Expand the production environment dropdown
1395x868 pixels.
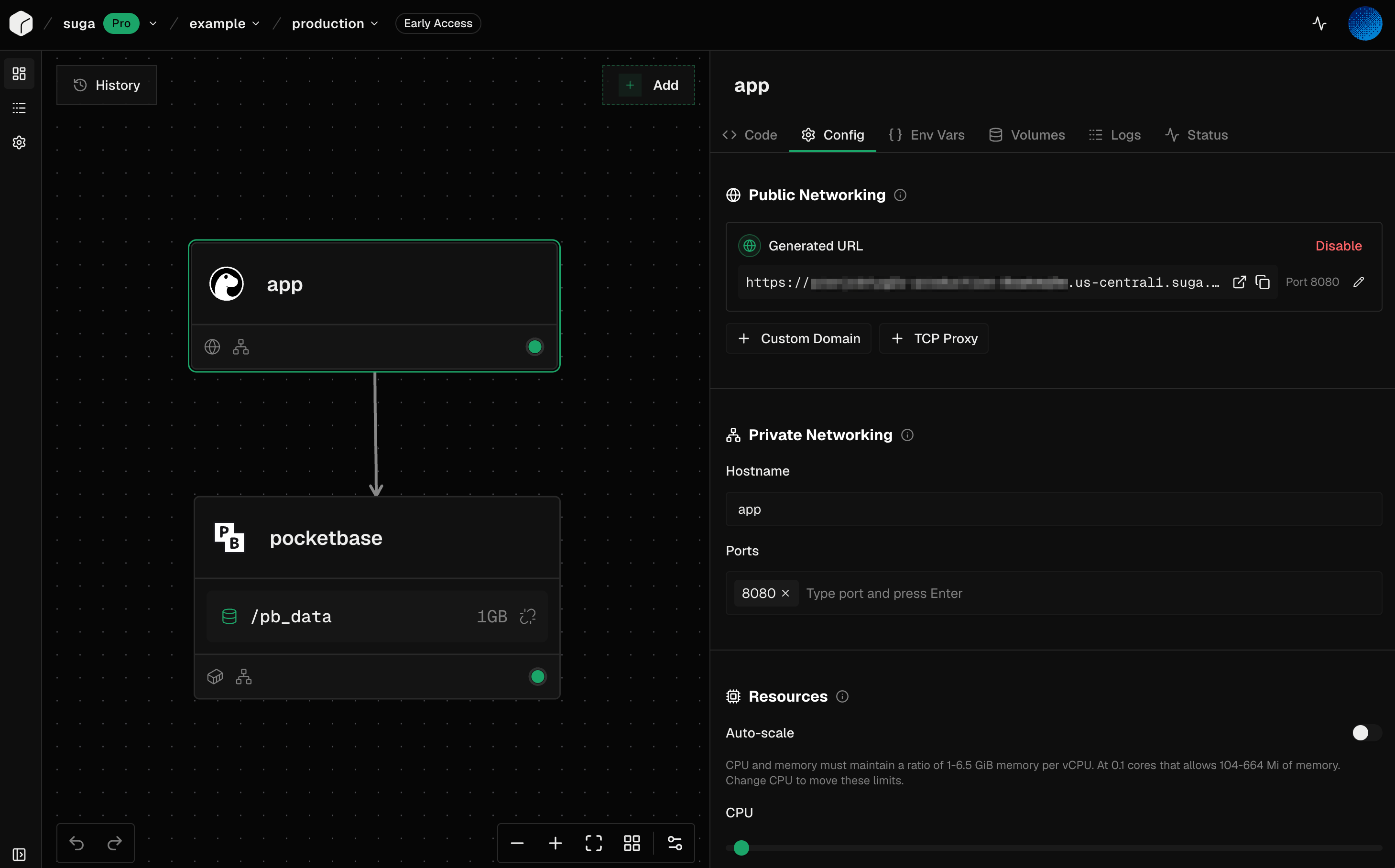(x=374, y=23)
